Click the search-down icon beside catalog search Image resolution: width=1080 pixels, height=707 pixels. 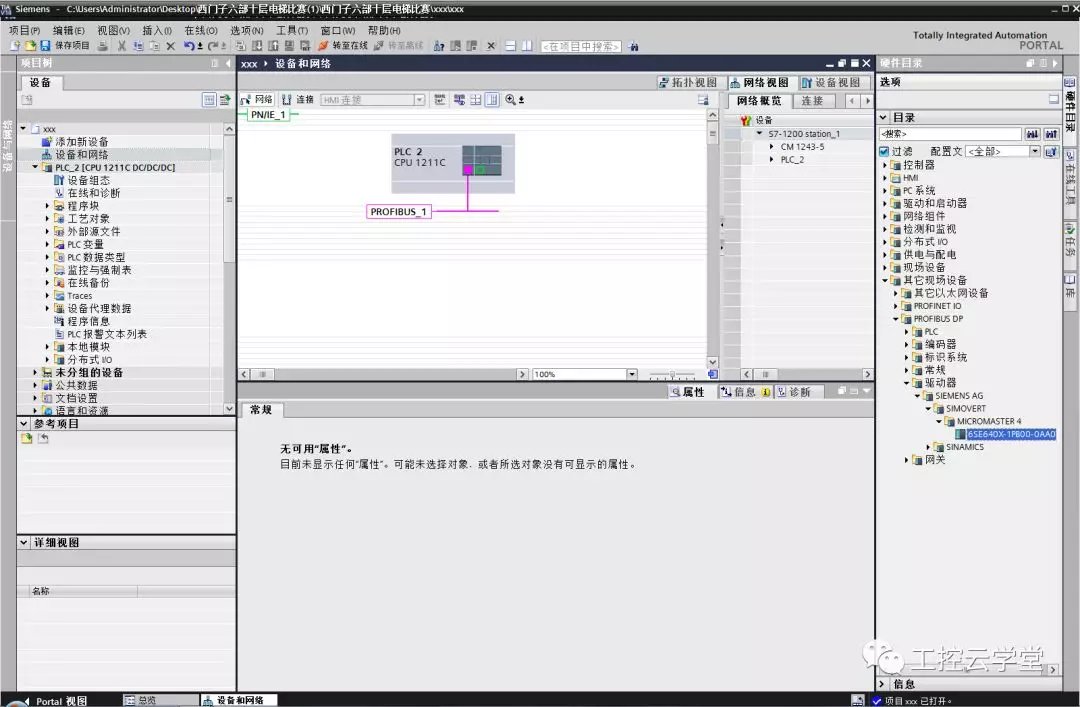(1033, 134)
